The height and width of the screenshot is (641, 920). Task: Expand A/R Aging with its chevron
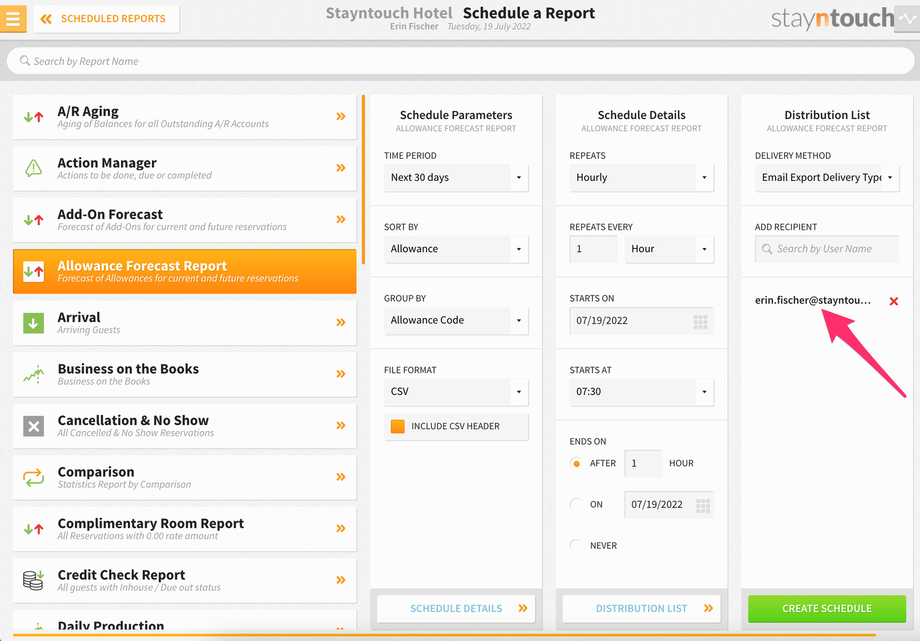coord(340,116)
